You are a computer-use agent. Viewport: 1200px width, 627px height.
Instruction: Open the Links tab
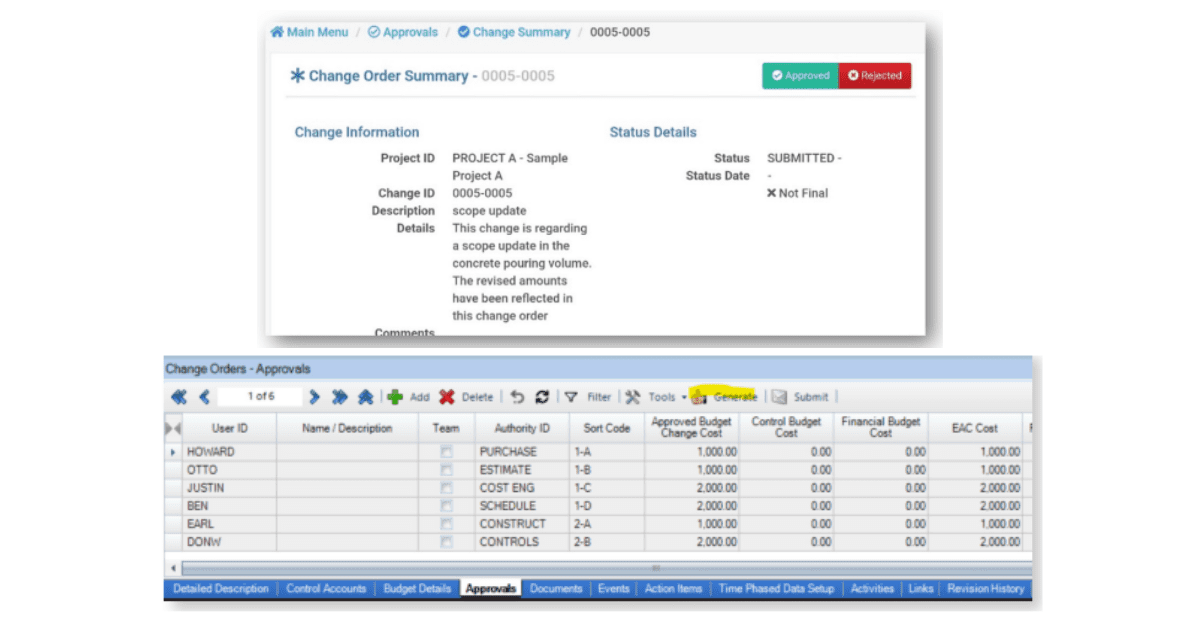coord(921,589)
